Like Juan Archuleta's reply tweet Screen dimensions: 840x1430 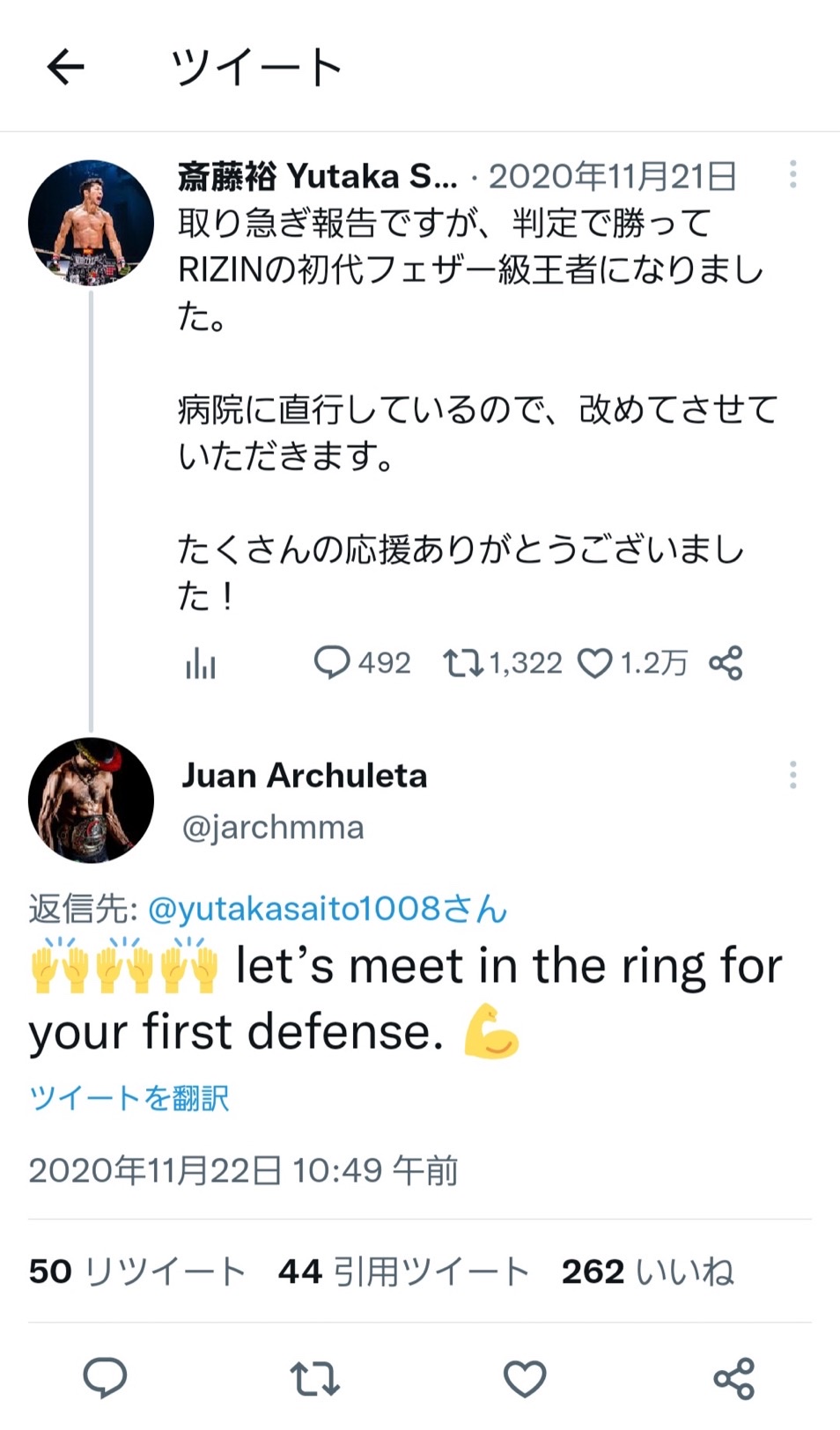[525, 1378]
